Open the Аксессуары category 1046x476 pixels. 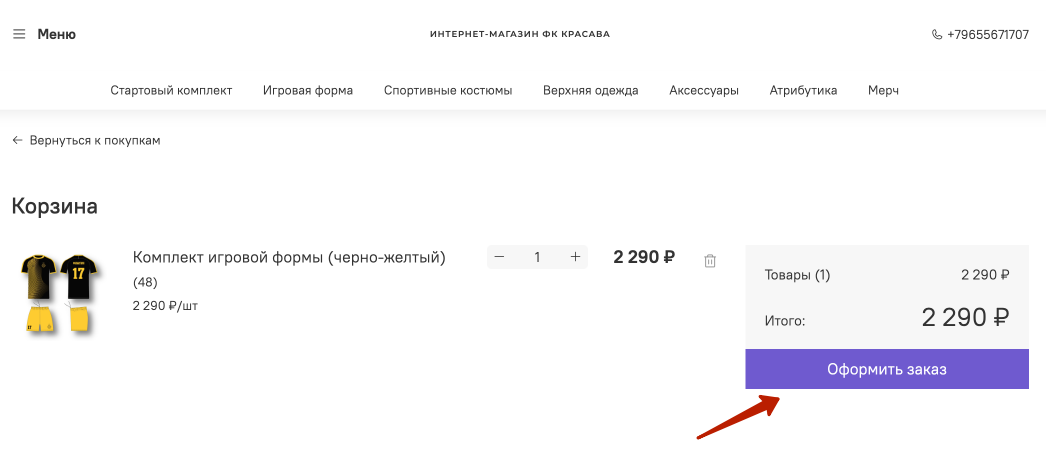[x=704, y=91]
